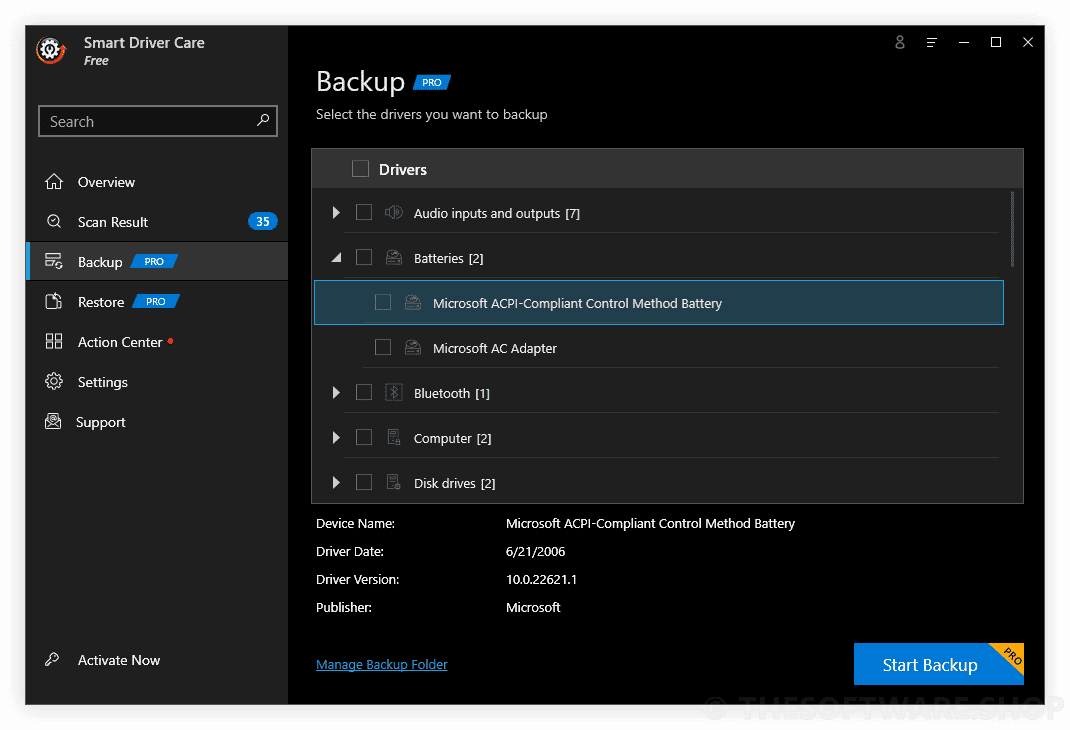Click Start Backup button
This screenshot has height=730, width=1070.
pyautogui.click(x=938, y=664)
